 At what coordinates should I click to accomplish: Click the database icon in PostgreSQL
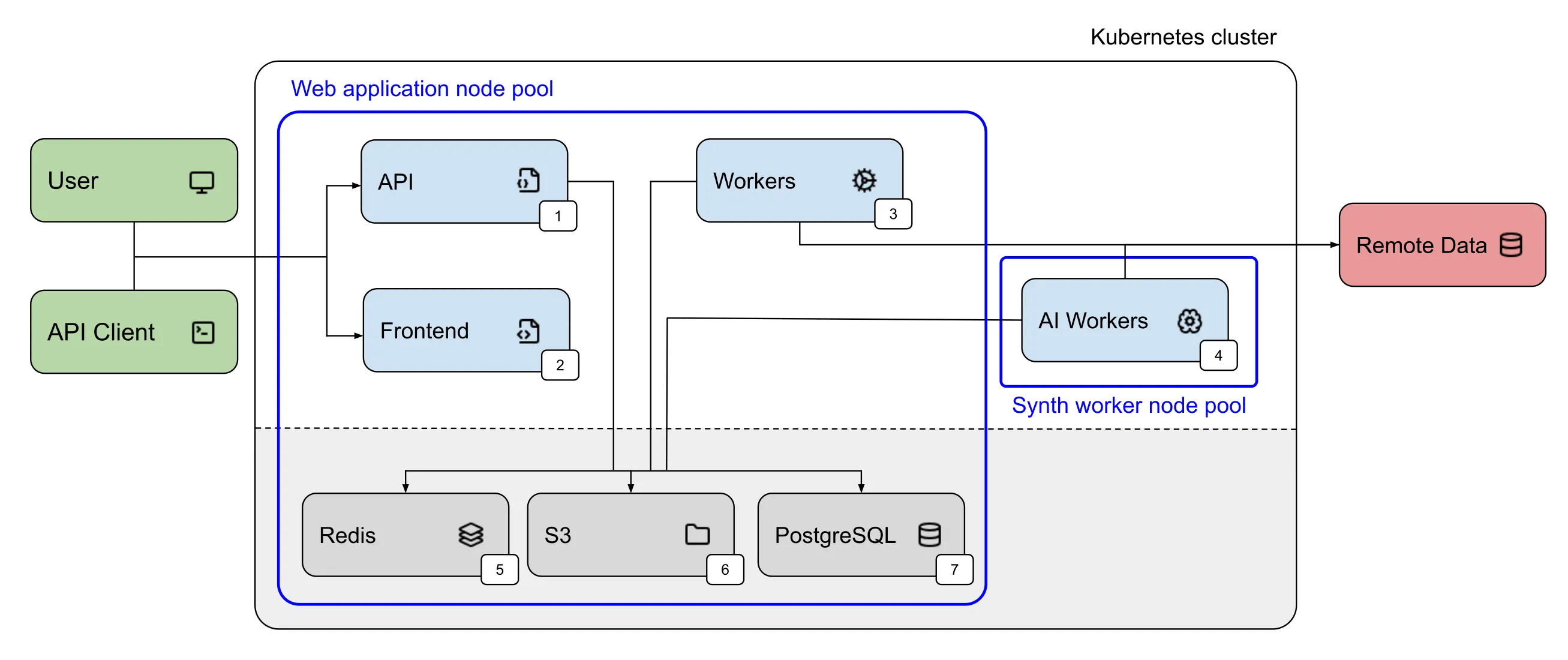pyautogui.click(x=930, y=535)
